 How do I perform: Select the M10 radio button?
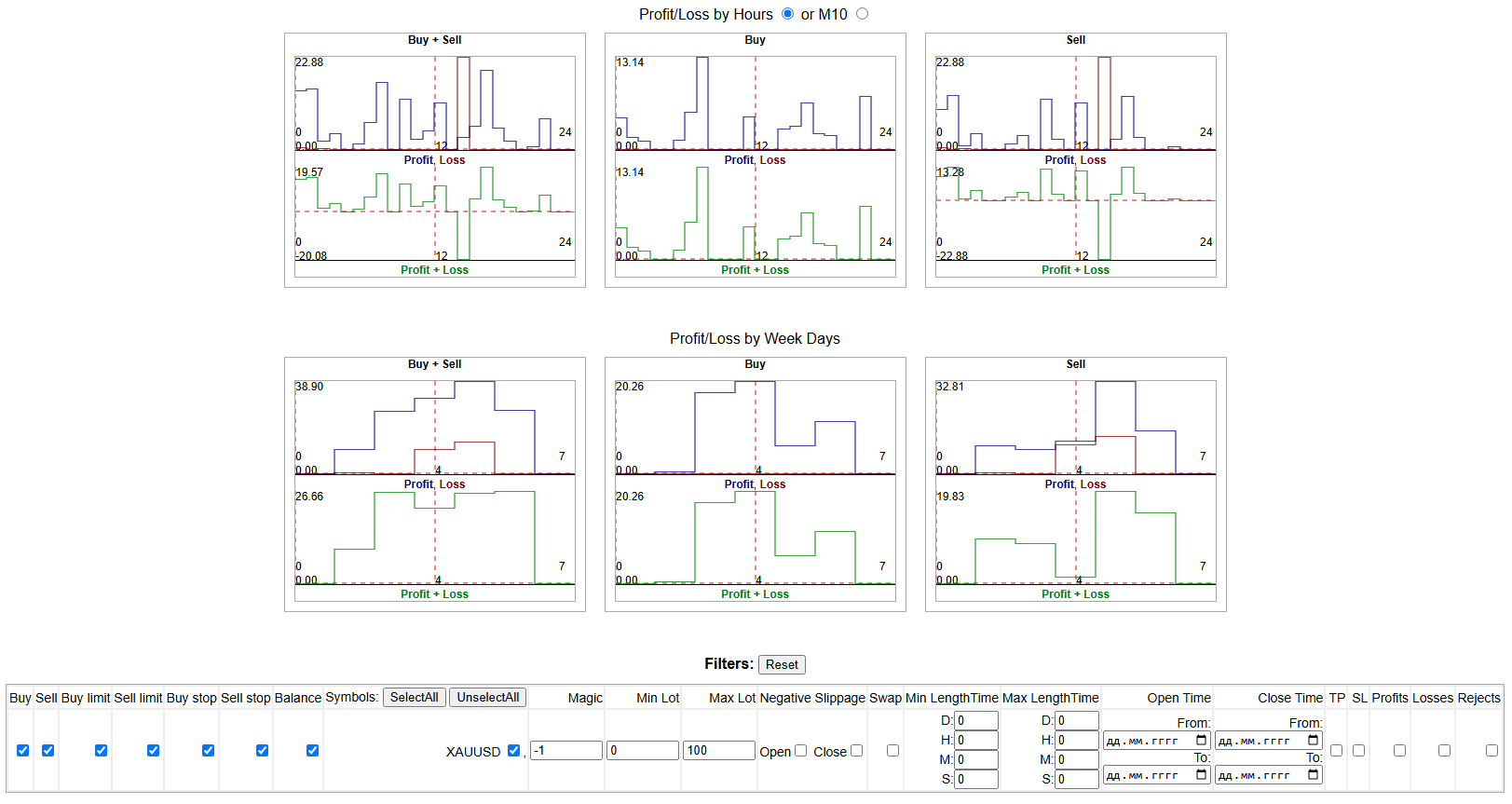(862, 14)
